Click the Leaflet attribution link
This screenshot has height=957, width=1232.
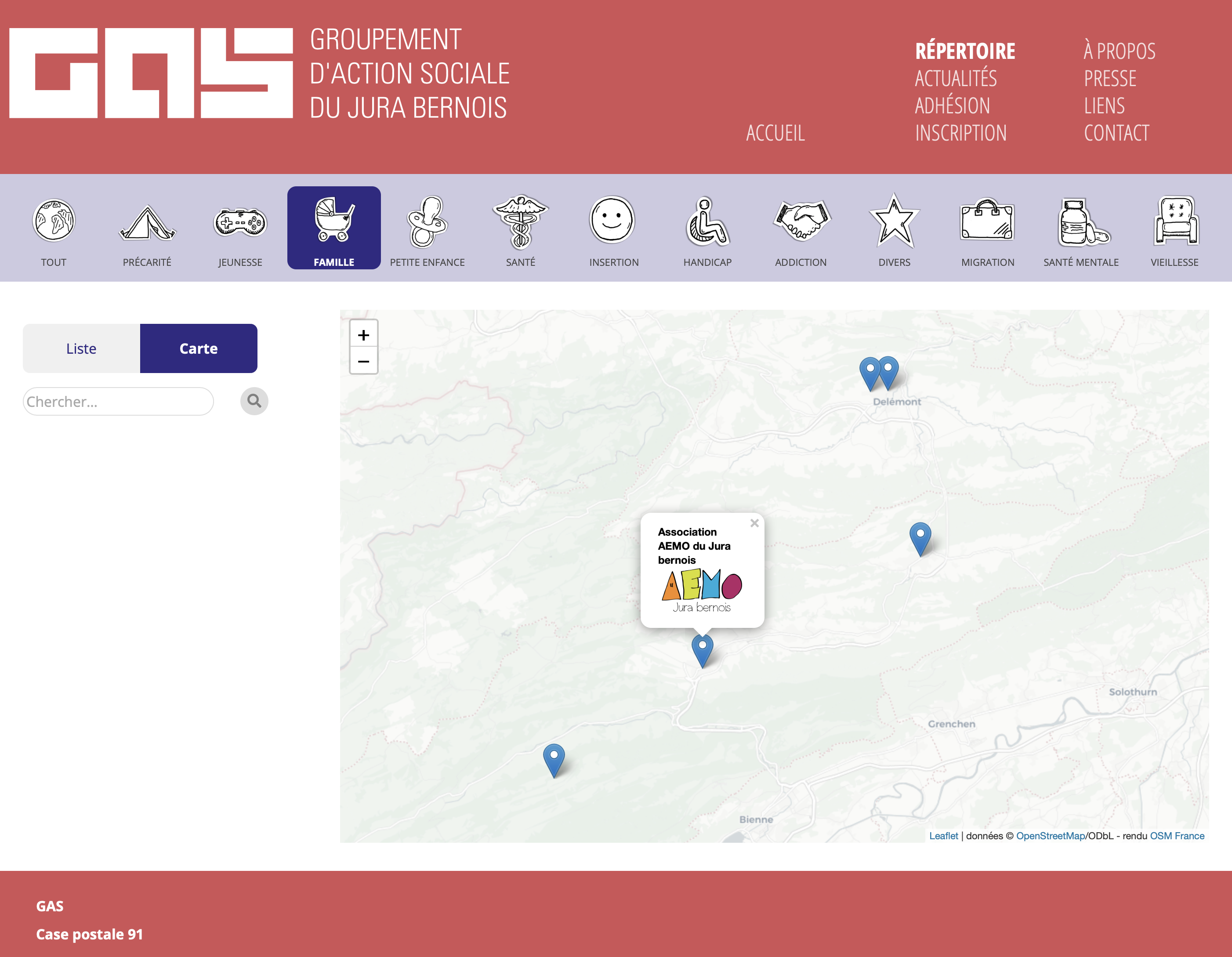943,836
